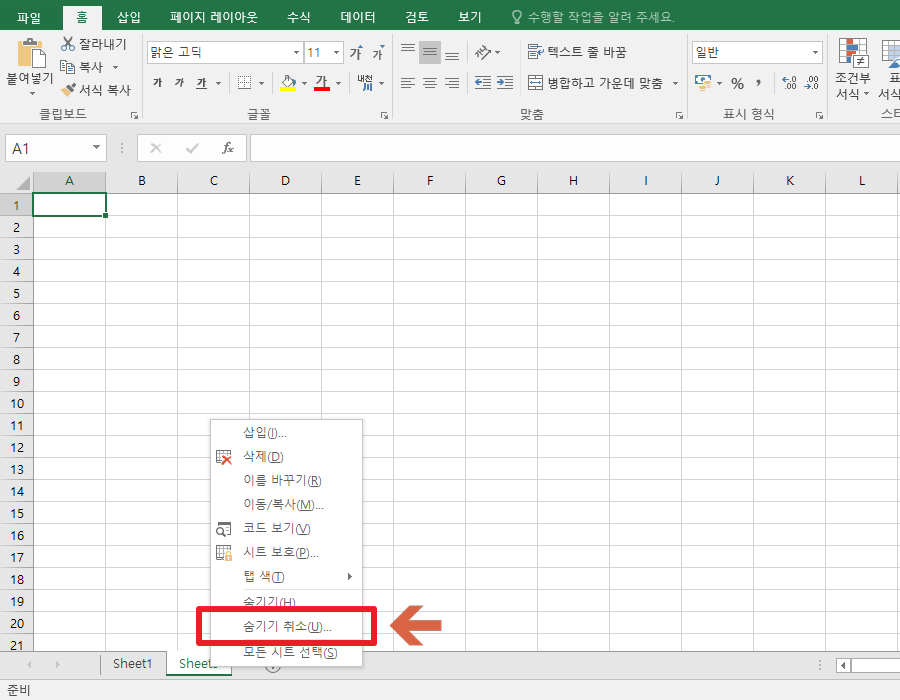Apply cell borders icon
This screenshot has height=700, width=900.
[245, 83]
